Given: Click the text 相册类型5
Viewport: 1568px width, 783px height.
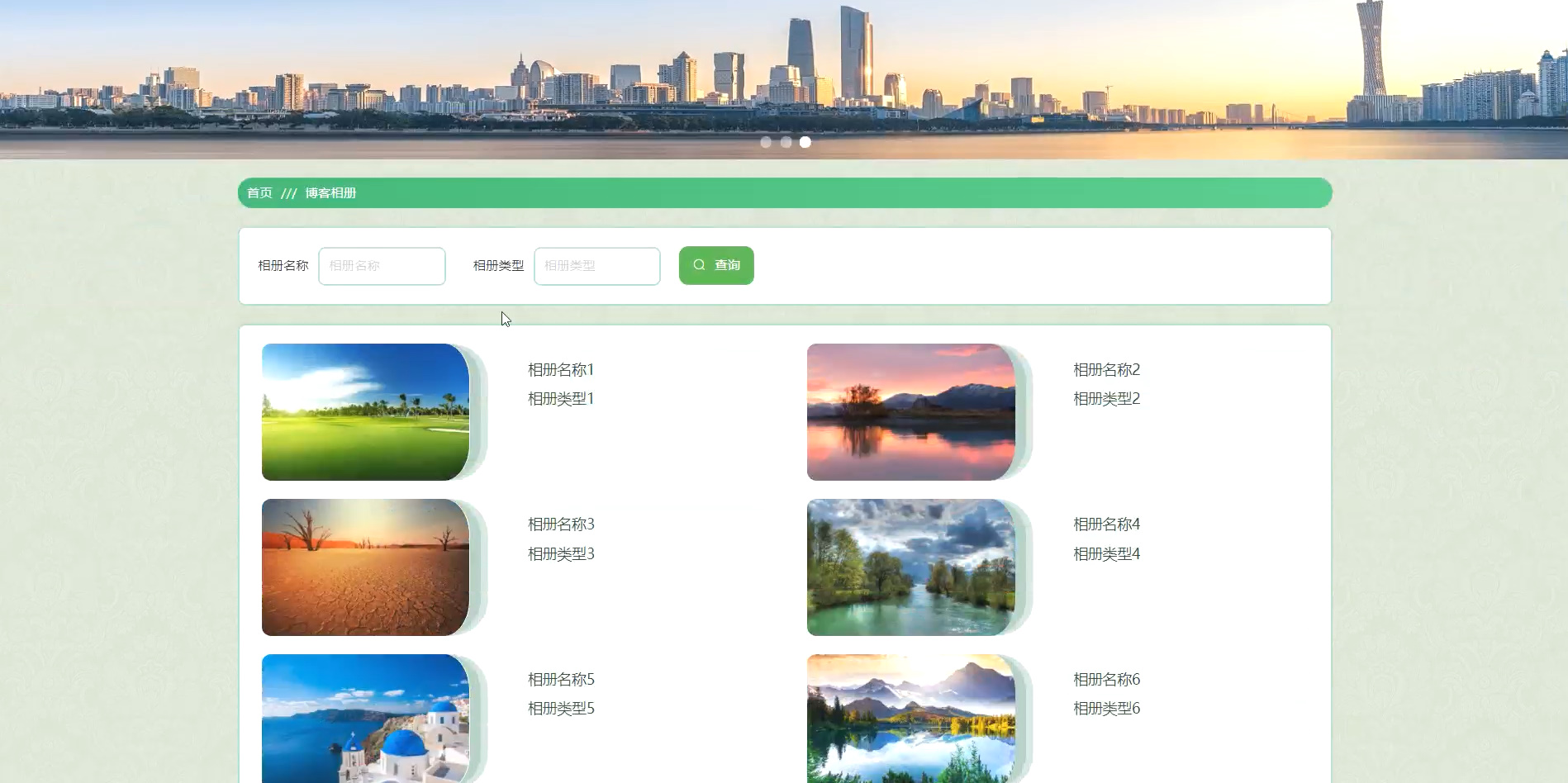Looking at the screenshot, I should (x=561, y=708).
